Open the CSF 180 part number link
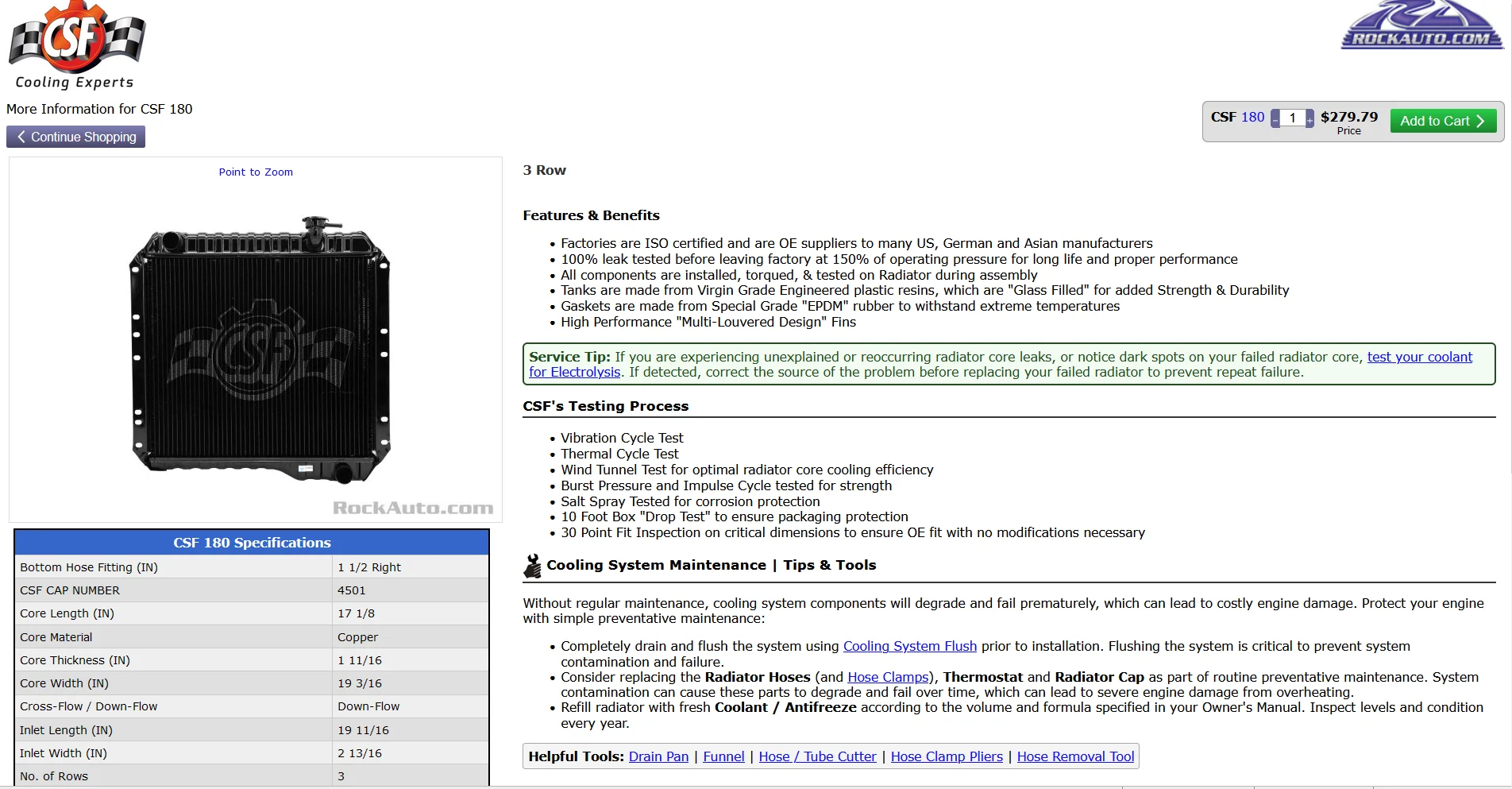Viewport: 1512px width, 789px height. pos(1252,117)
